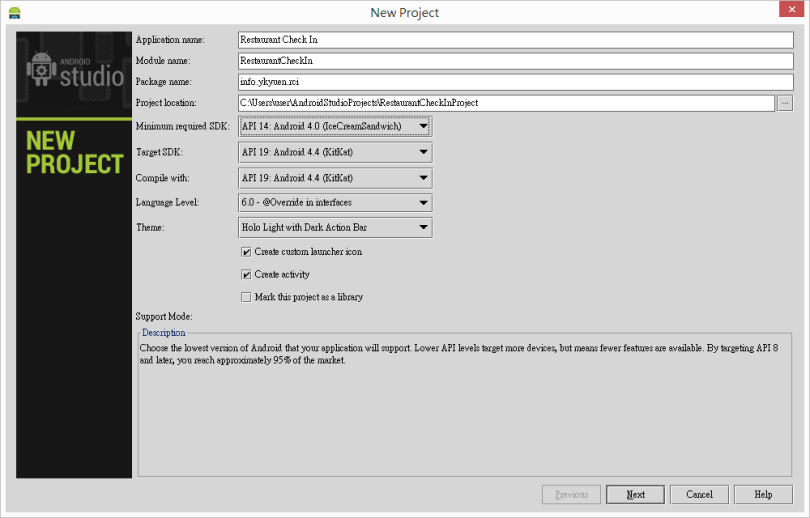The image size is (810, 518).
Task: Open the Compile with dropdown
Action: tap(335, 178)
